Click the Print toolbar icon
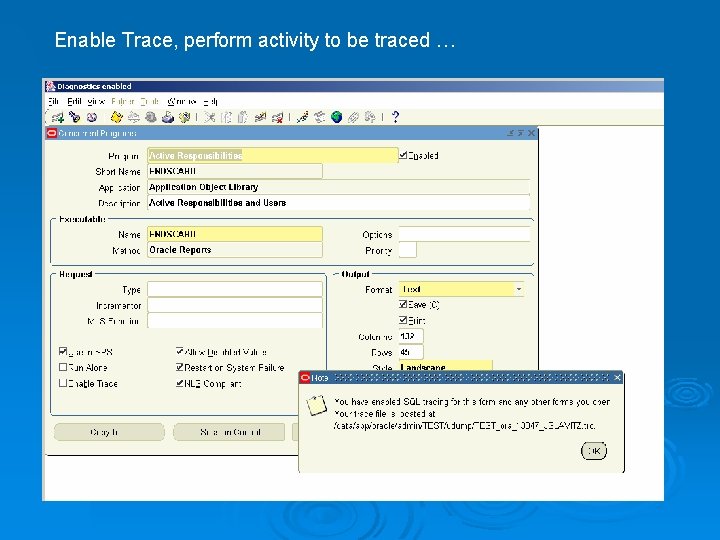The image size is (720, 540). click(168, 118)
